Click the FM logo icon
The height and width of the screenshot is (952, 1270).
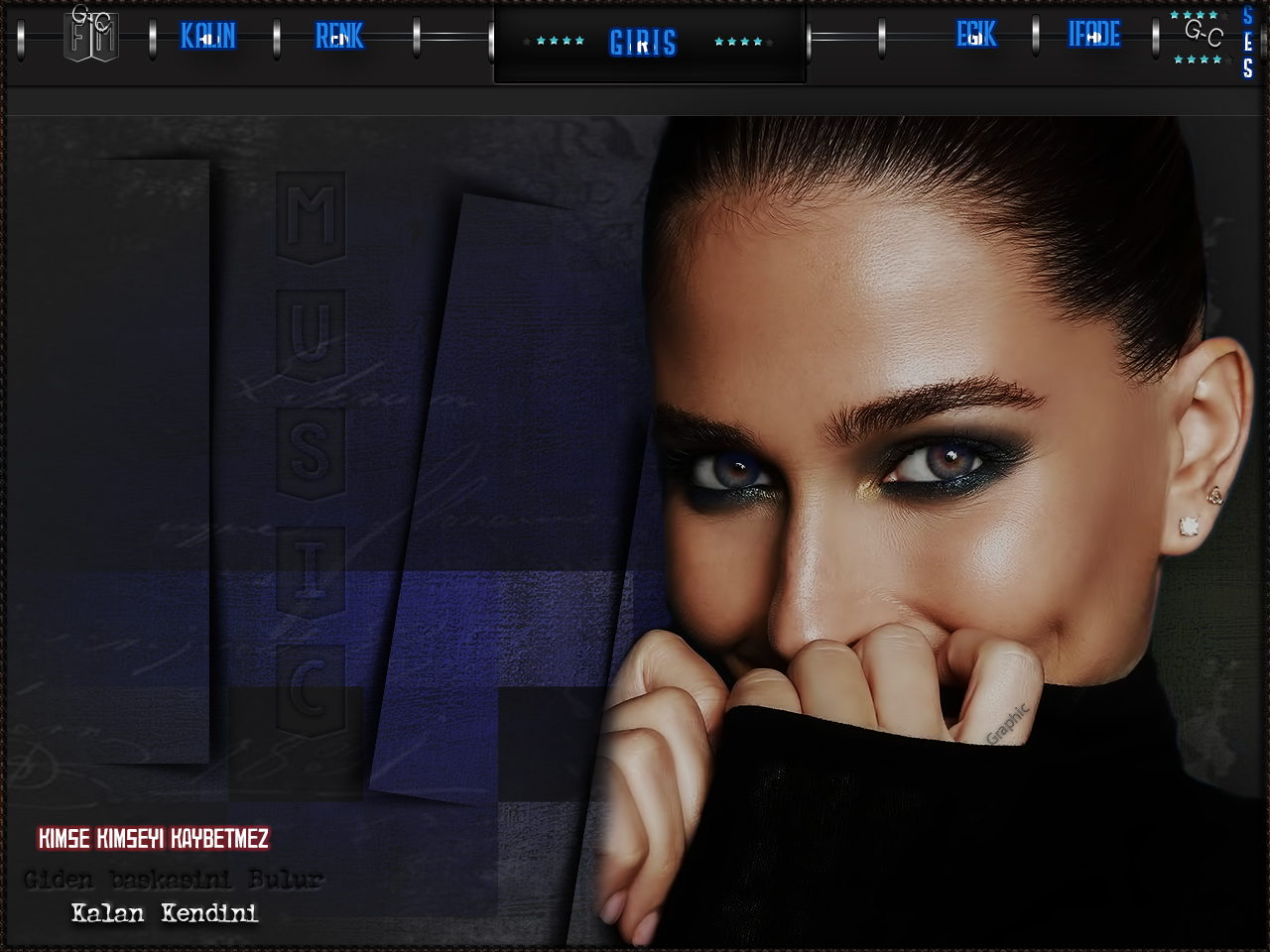coord(92,36)
